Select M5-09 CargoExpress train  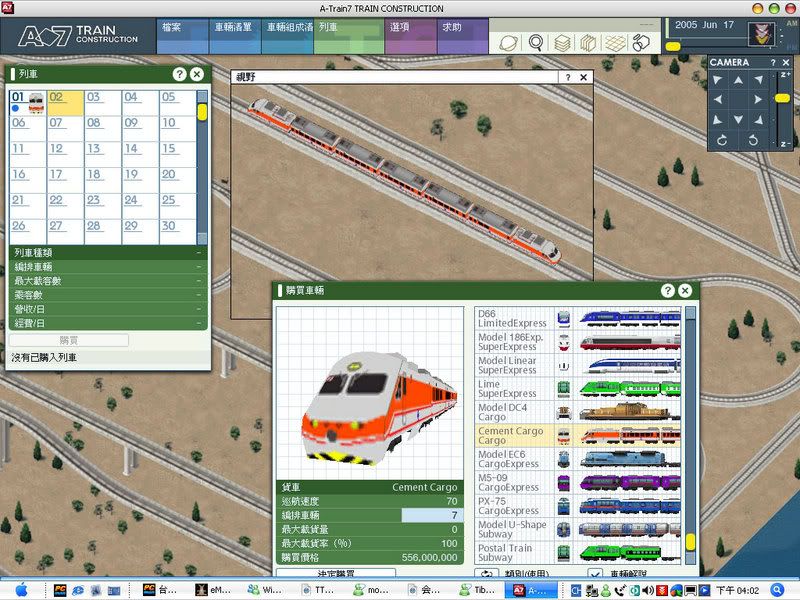click(x=578, y=483)
